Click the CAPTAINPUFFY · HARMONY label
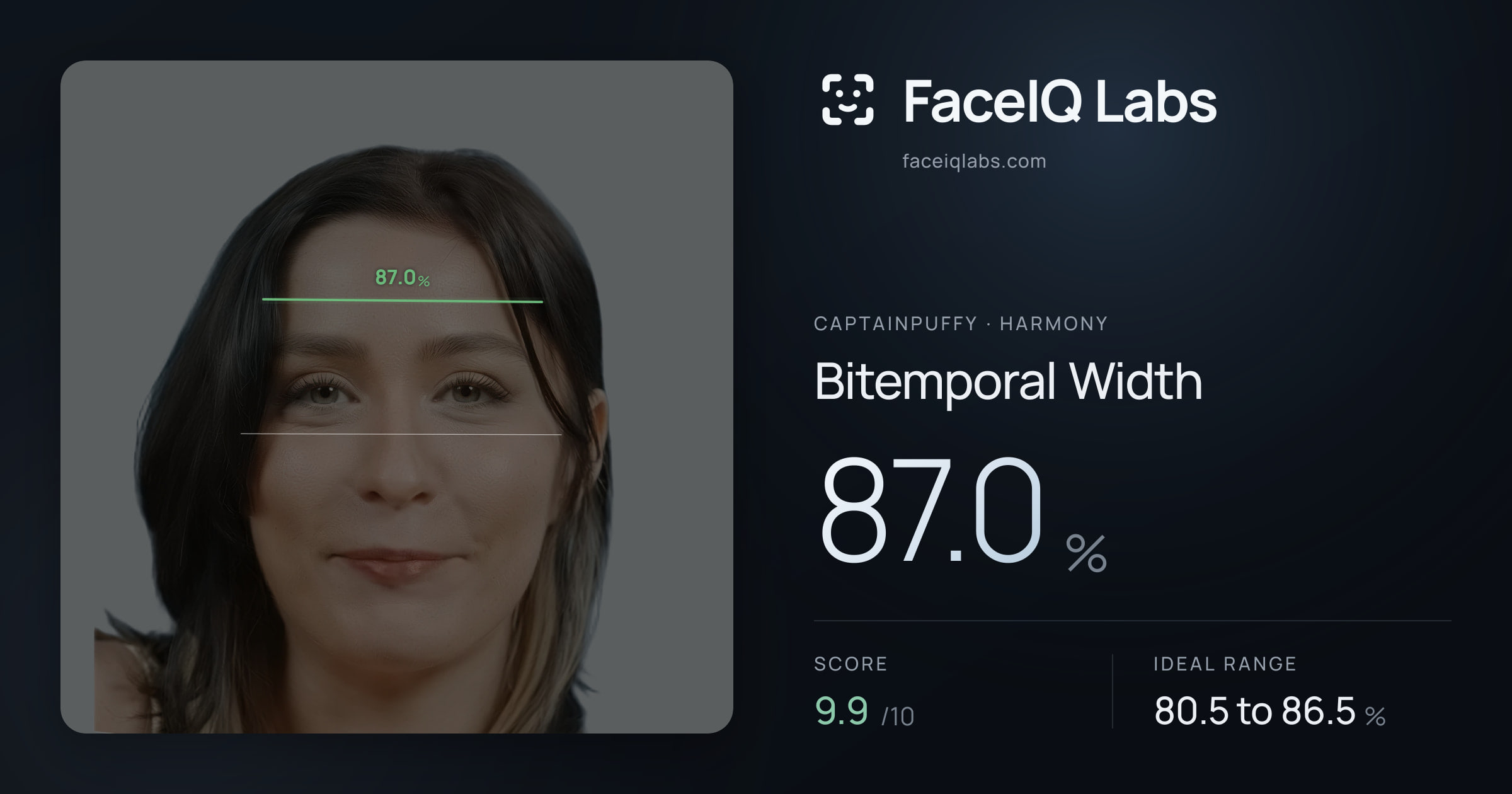 tap(961, 324)
